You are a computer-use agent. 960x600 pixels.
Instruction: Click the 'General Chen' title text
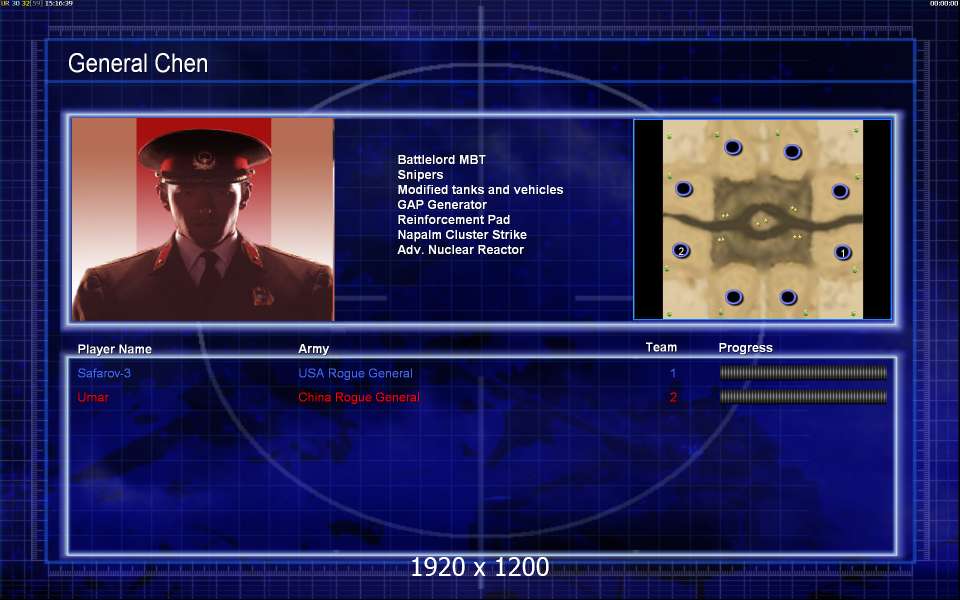138,63
